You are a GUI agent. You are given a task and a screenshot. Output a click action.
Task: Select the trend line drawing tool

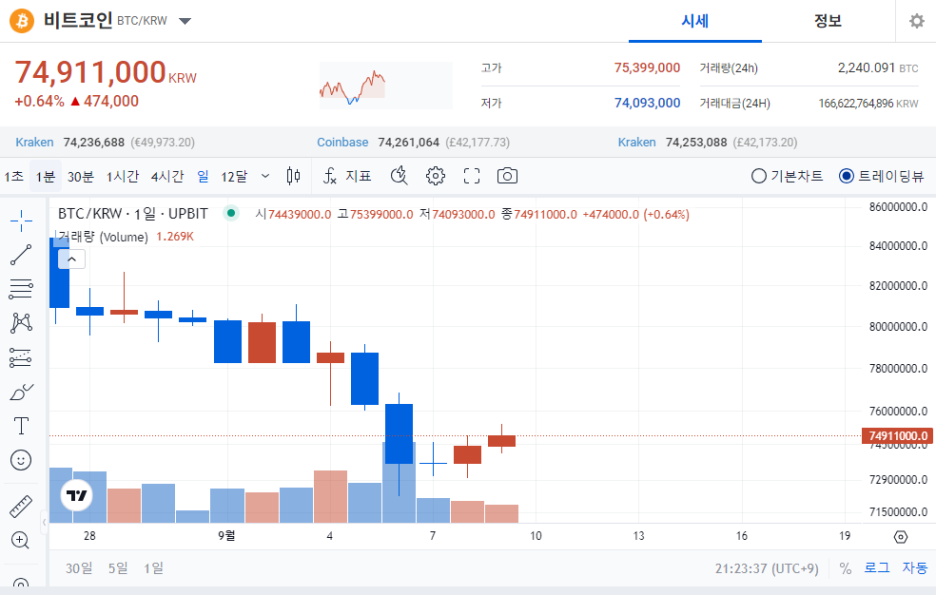tap(21, 255)
